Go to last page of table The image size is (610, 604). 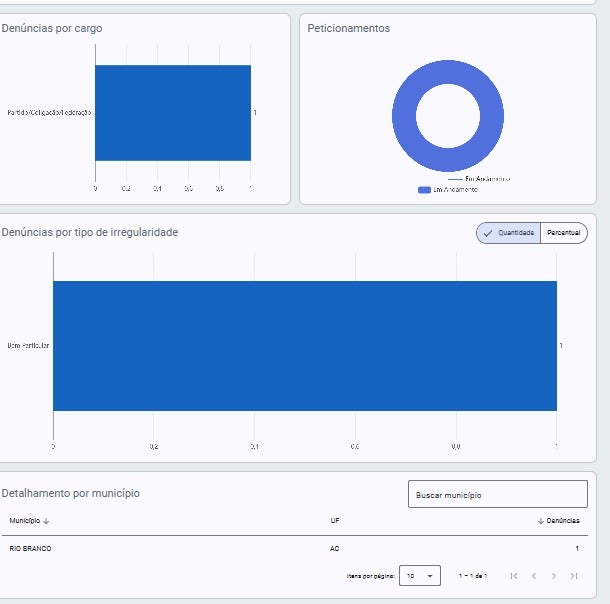point(574,576)
